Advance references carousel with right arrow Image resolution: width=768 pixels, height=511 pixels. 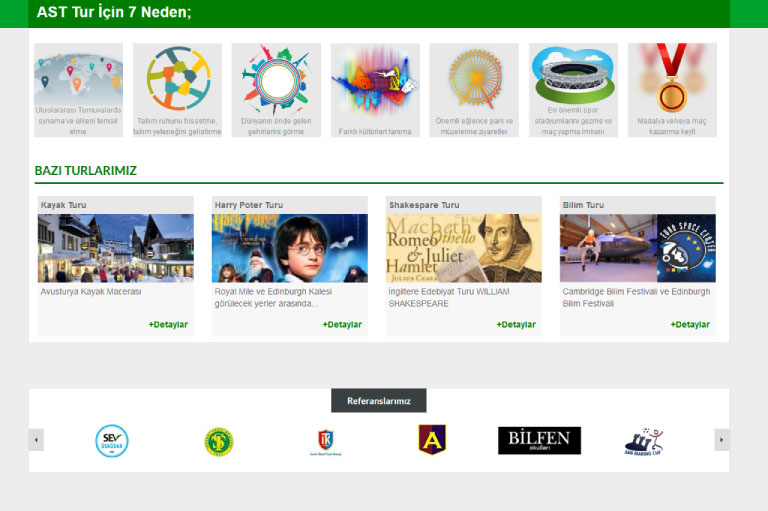pyautogui.click(x=721, y=440)
